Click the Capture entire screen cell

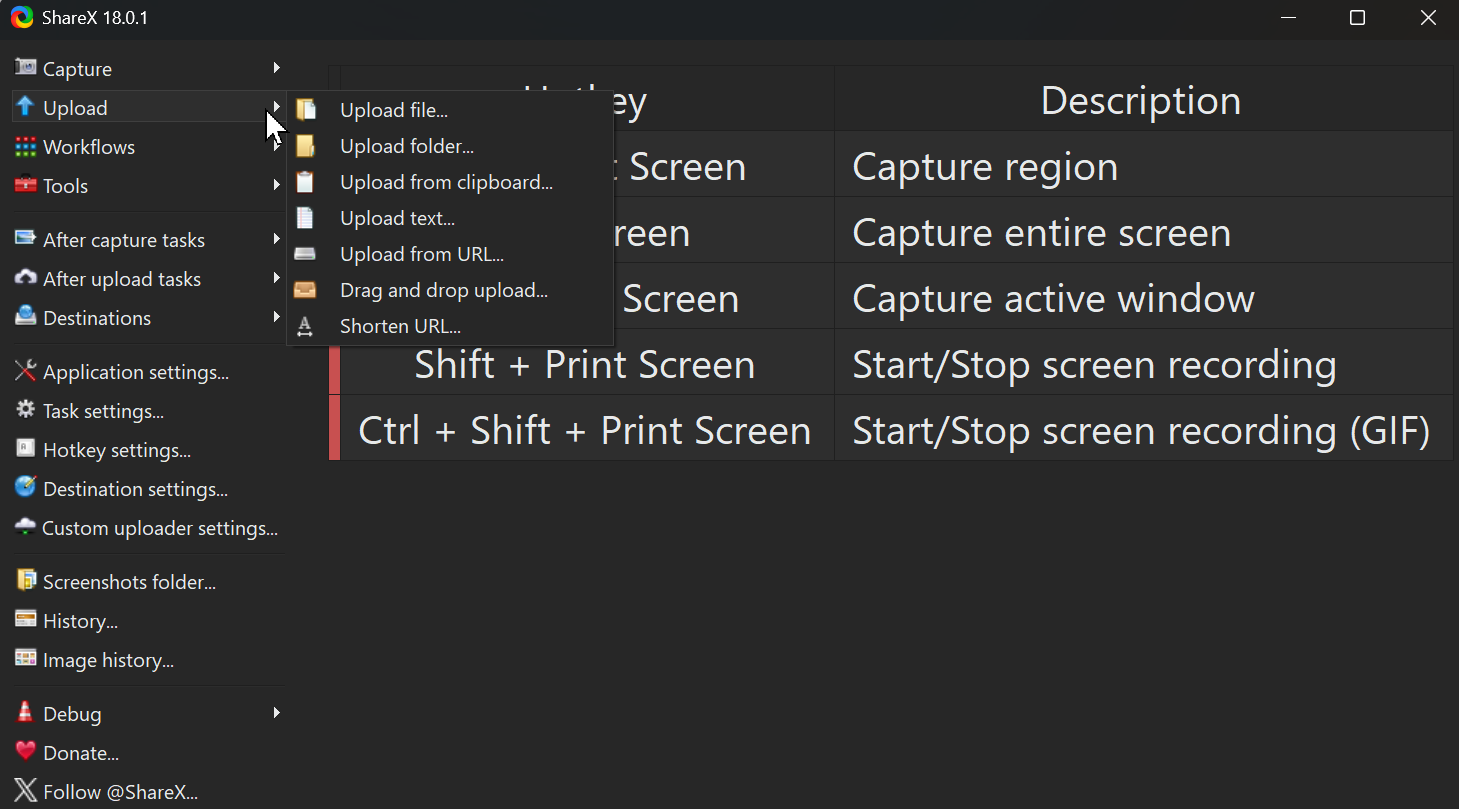[x=1143, y=232]
